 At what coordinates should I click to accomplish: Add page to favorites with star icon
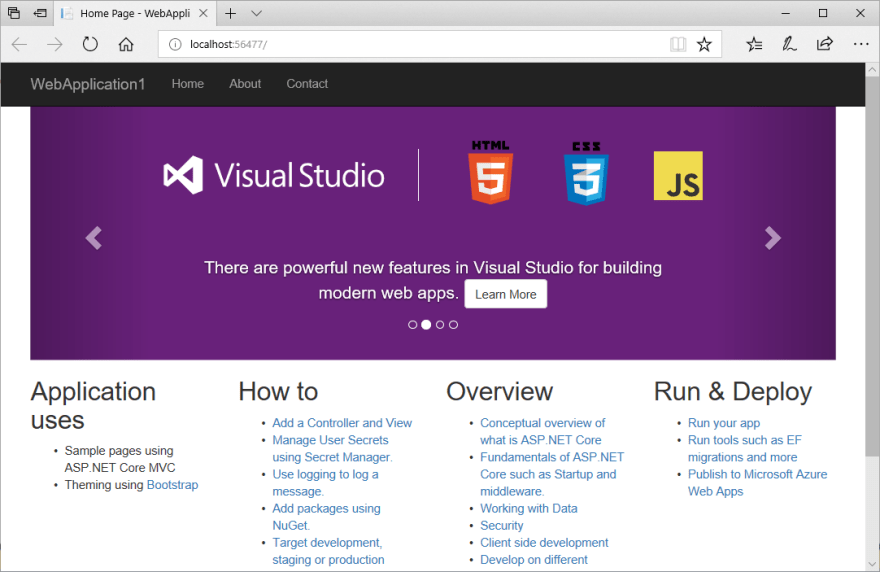pos(704,44)
